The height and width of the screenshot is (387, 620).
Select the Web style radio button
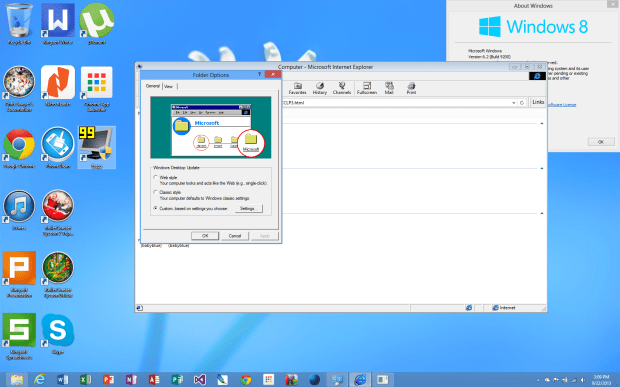coord(156,177)
